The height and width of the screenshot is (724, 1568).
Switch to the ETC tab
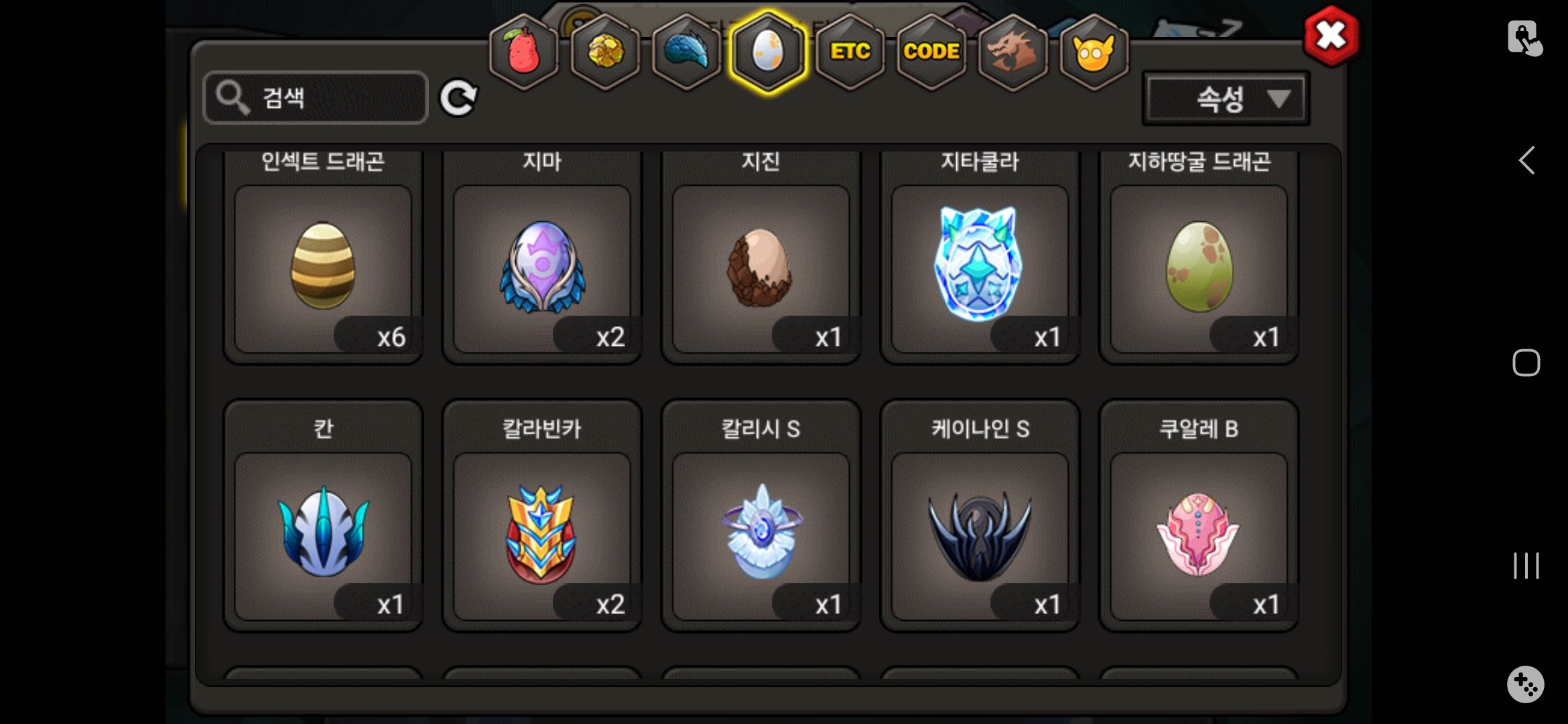(x=850, y=52)
